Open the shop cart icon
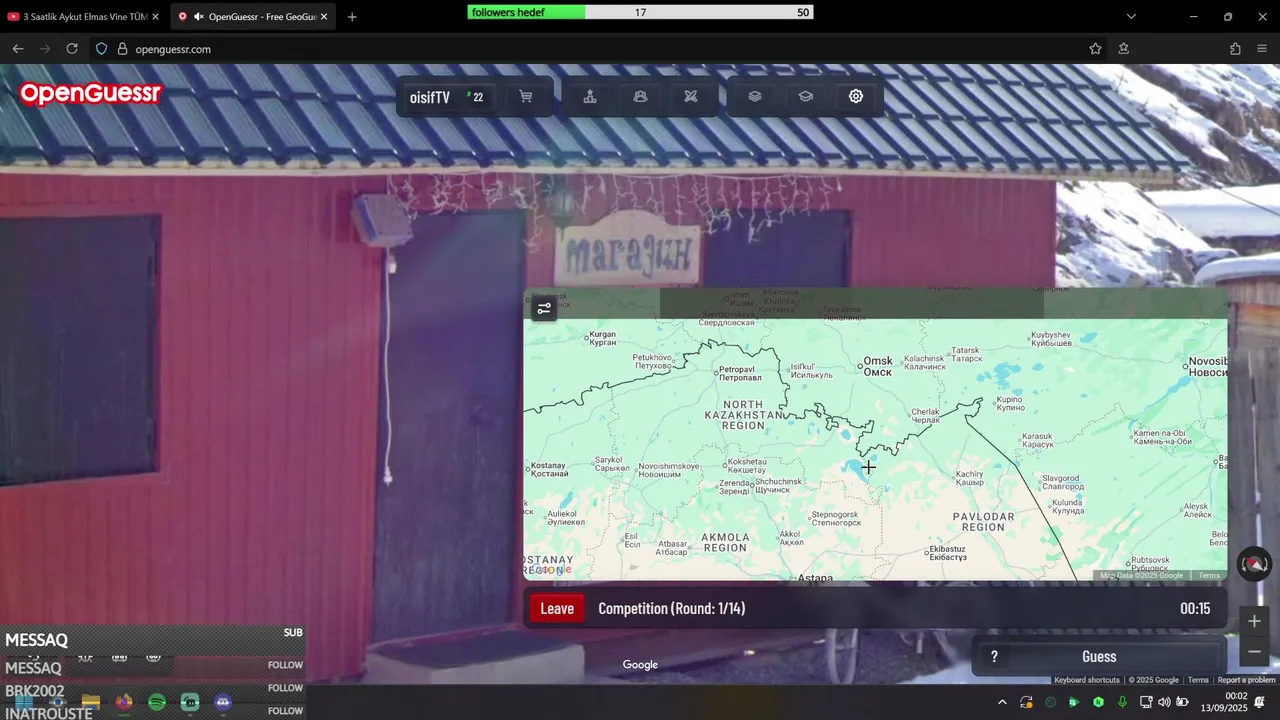 point(525,97)
